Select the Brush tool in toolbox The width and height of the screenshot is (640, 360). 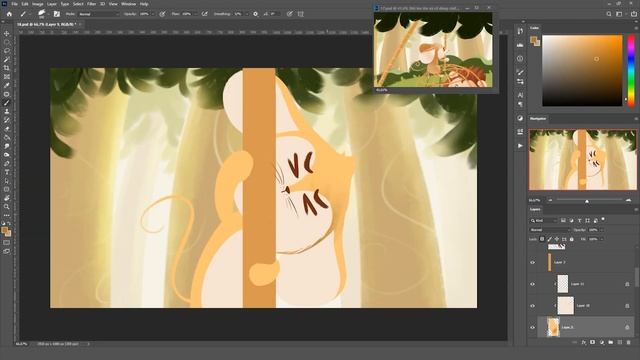tap(7, 102)
